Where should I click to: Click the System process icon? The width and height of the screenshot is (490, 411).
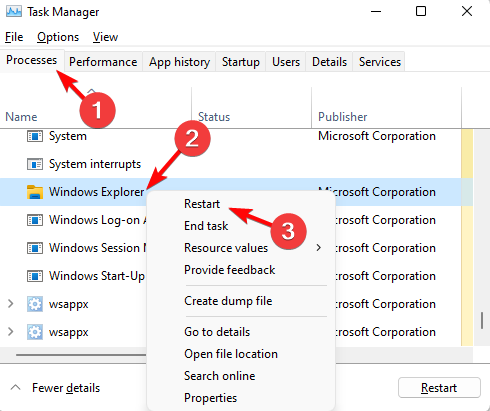35,136
